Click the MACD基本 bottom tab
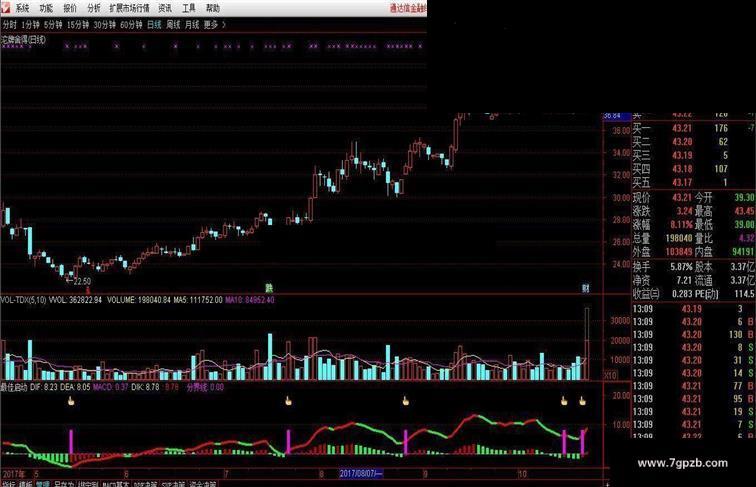 (116, 484)
